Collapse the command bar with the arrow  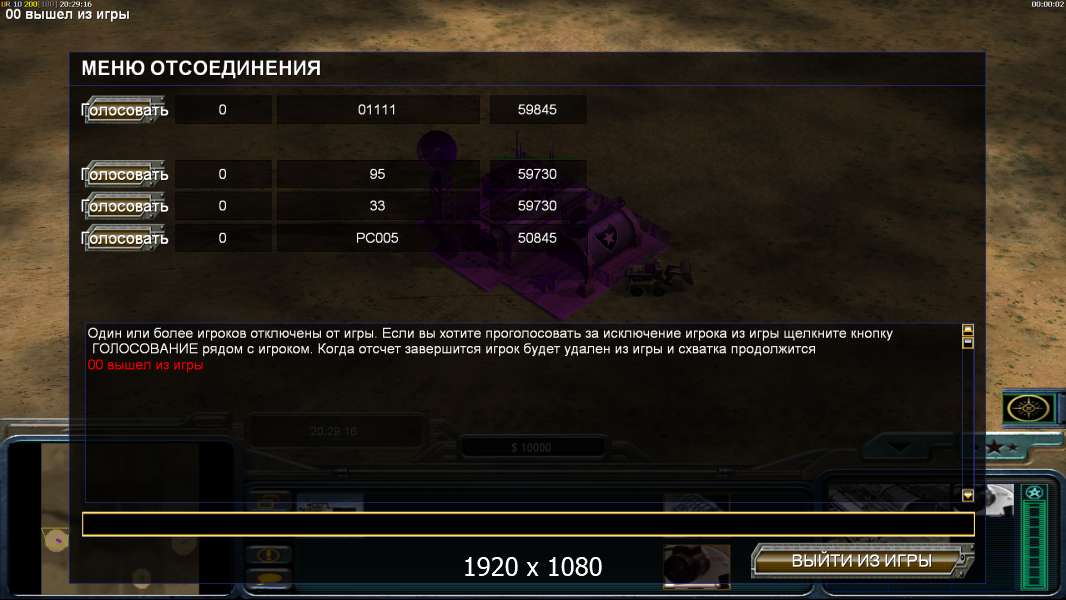tap(900, 447)
